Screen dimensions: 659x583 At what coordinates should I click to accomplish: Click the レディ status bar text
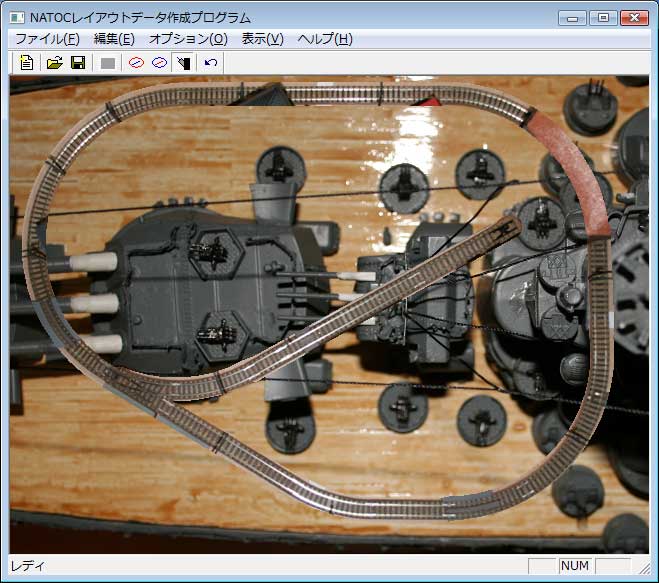point(27,566)
